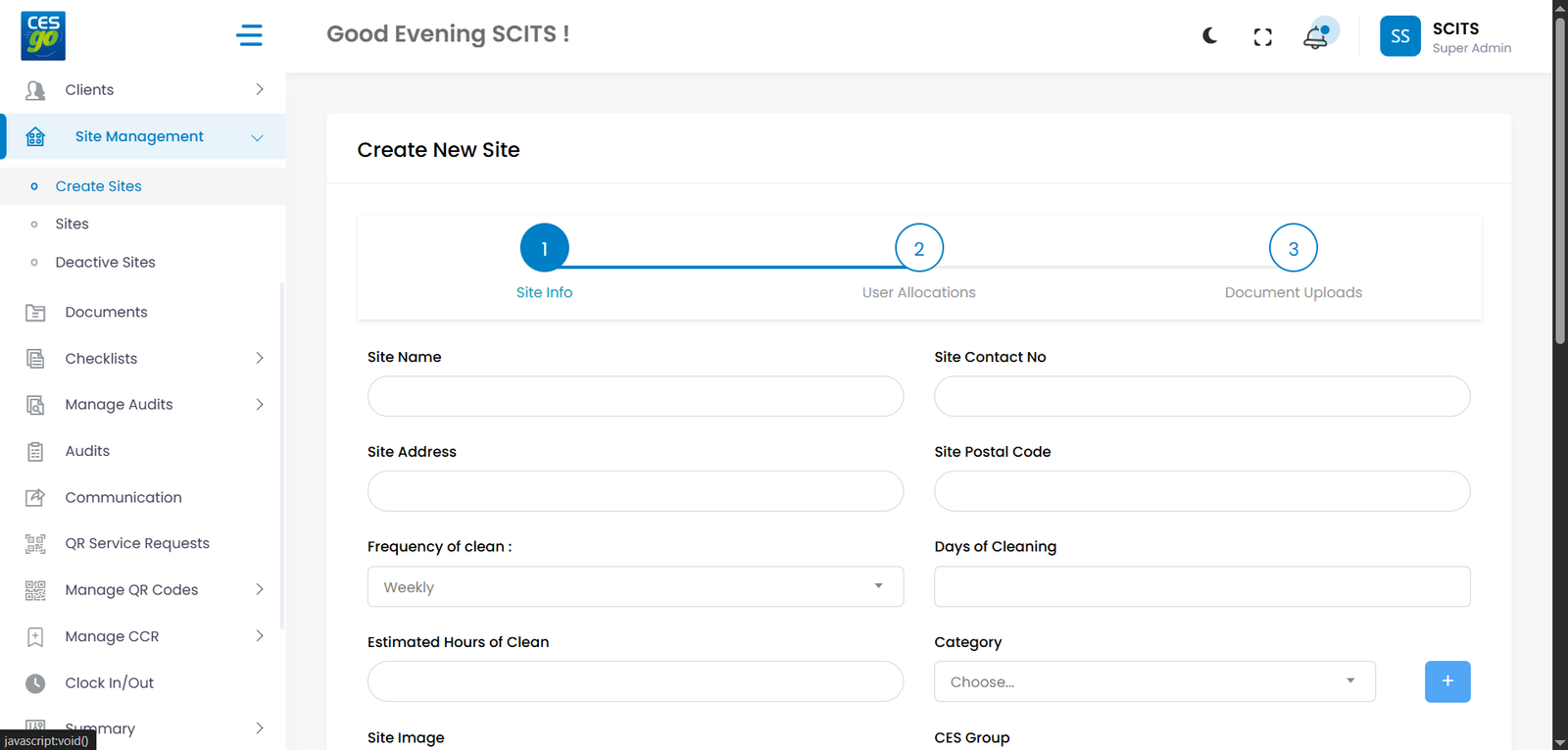This screenshot has width=1568, height=750.
Task: Go to step 3 Document Uploads
Action: tap(1293, 249)
